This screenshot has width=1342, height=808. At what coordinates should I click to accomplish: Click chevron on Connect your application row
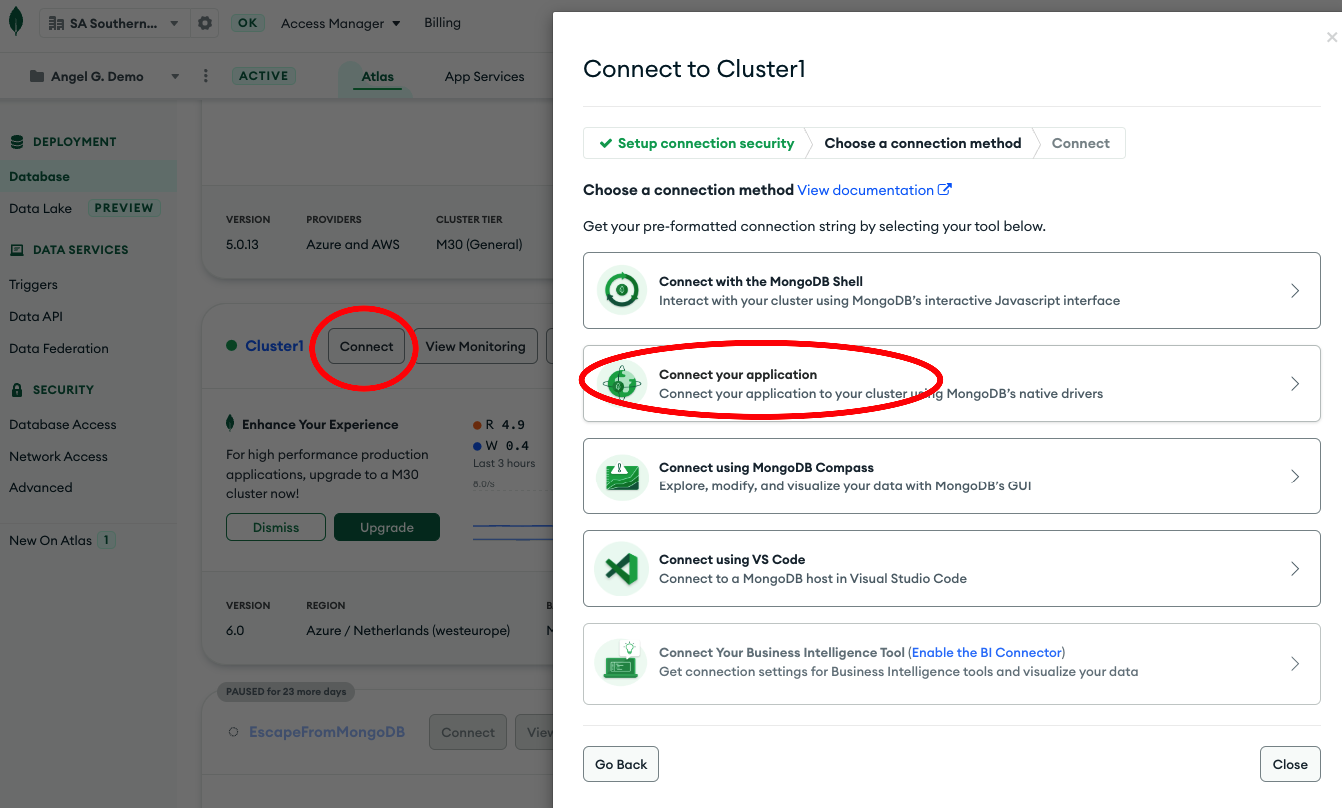tap(1295, 384)
